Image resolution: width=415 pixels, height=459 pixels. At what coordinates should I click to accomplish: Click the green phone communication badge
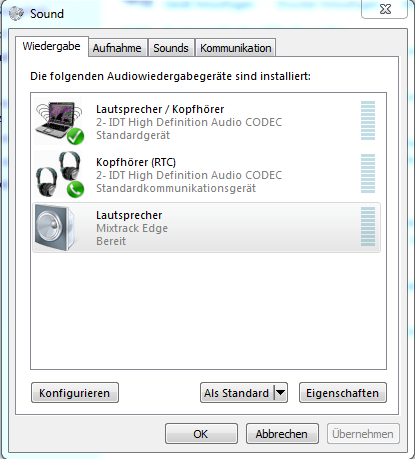pyautogui.click(x=75, y=189)
